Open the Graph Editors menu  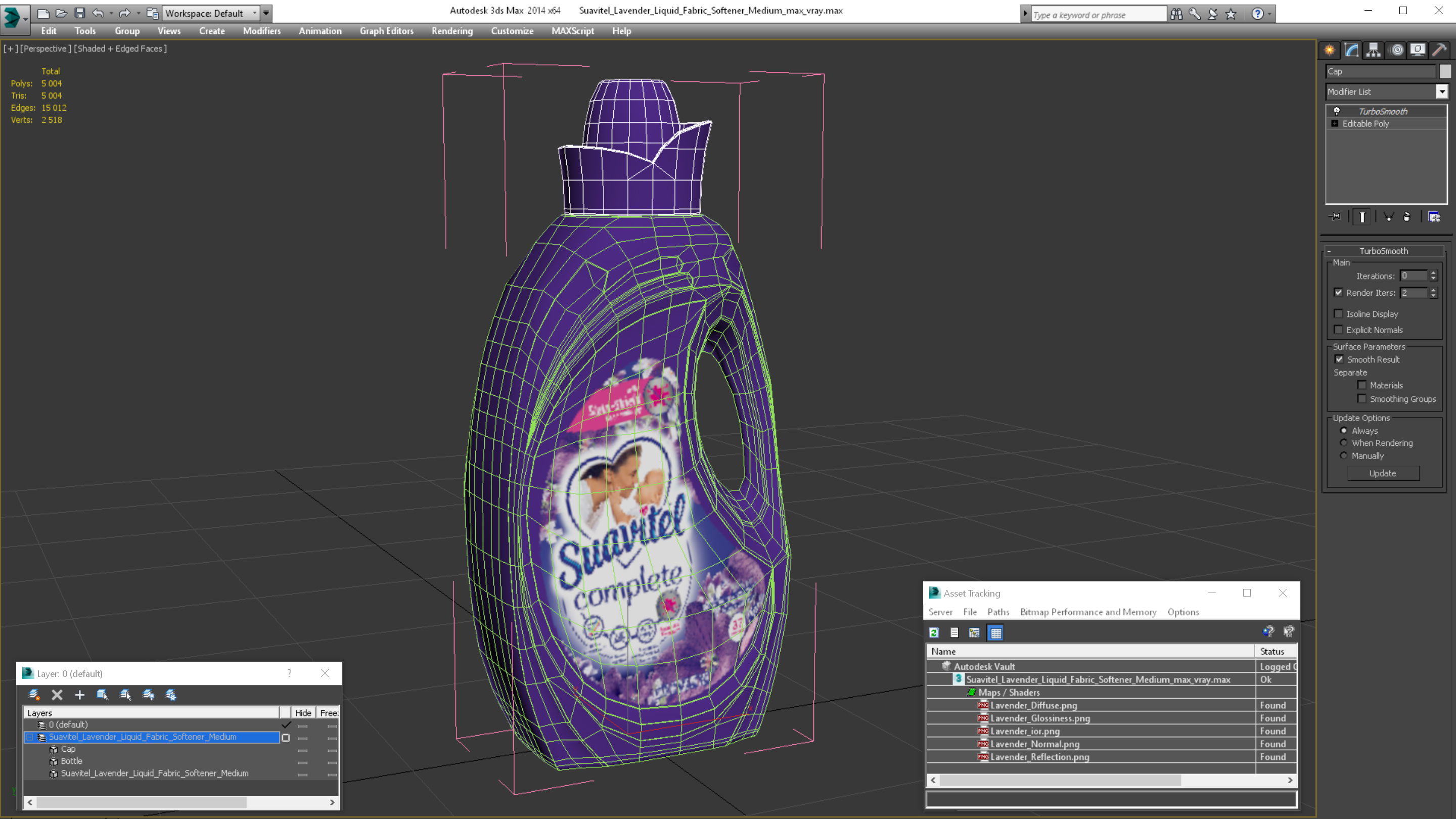pyautogui.click(x=387, y=31)
